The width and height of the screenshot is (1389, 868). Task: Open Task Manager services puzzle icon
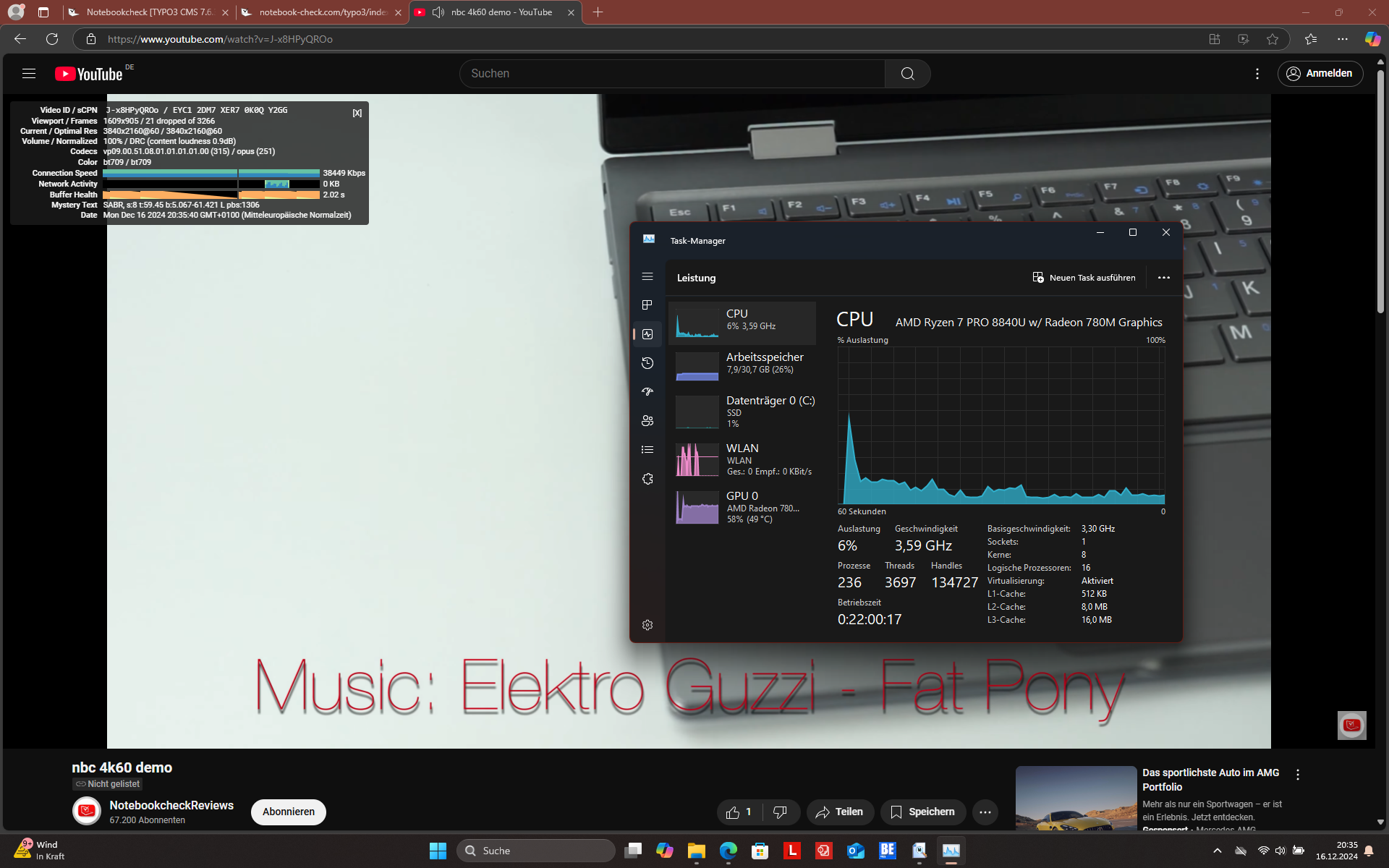[647, 479]
